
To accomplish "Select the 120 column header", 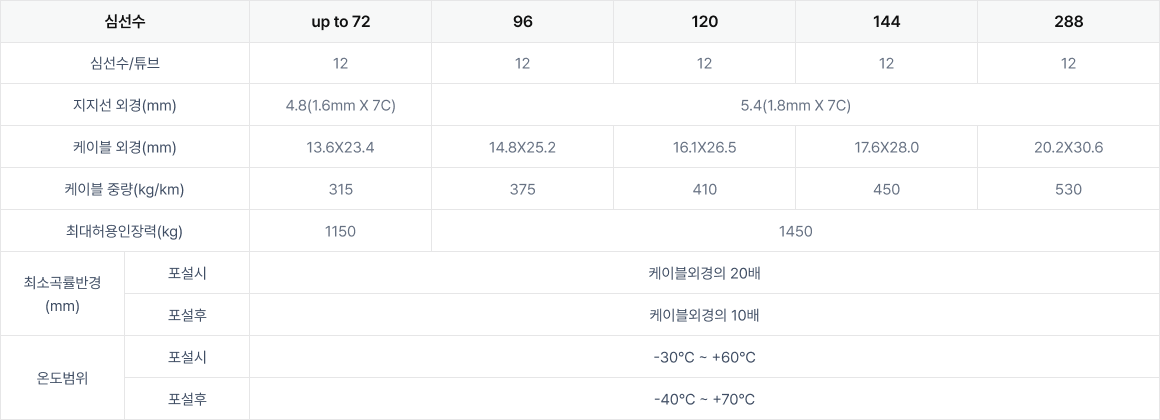I will coord(704,21).
